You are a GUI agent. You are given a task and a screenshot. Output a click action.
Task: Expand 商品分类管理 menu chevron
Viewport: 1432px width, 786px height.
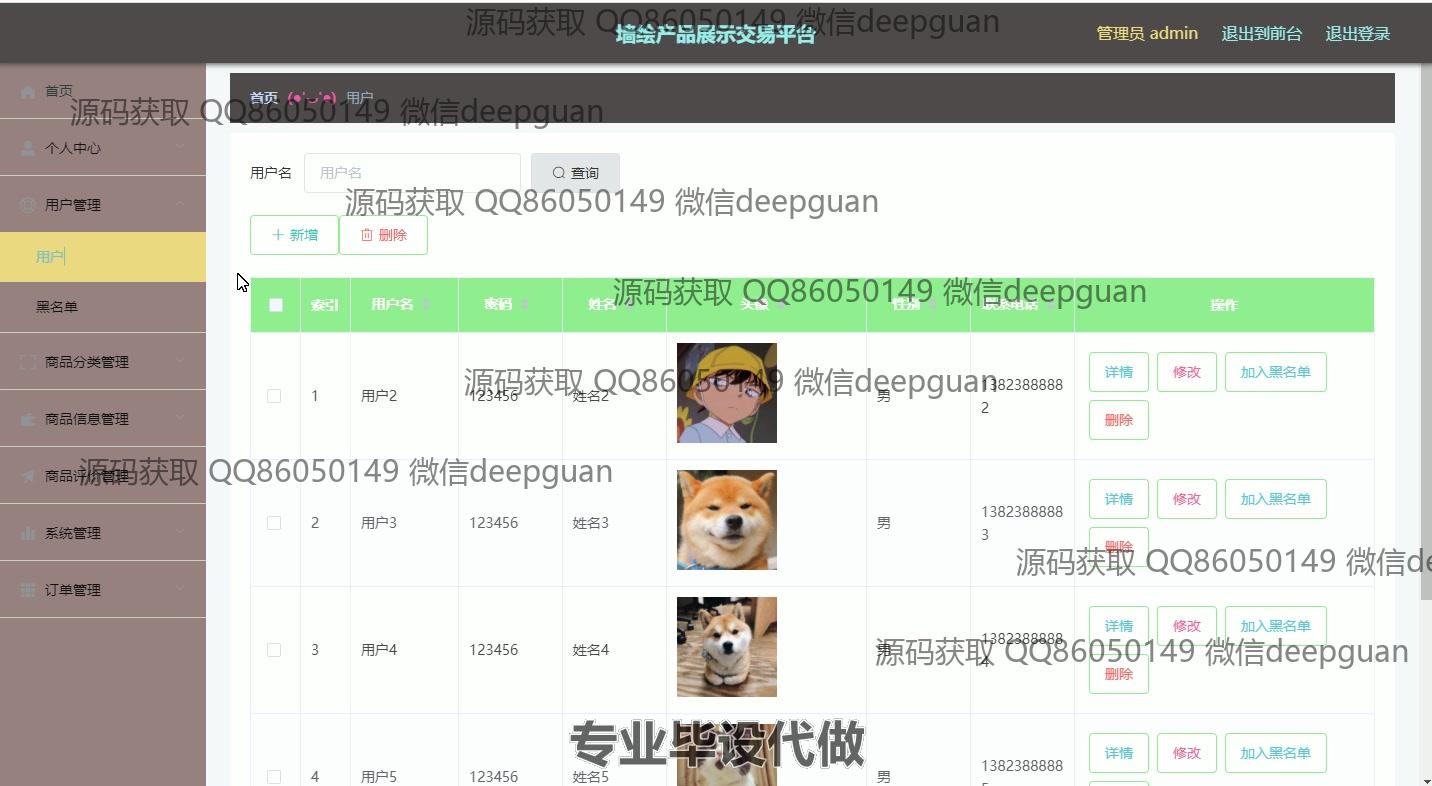coord(180,361)
